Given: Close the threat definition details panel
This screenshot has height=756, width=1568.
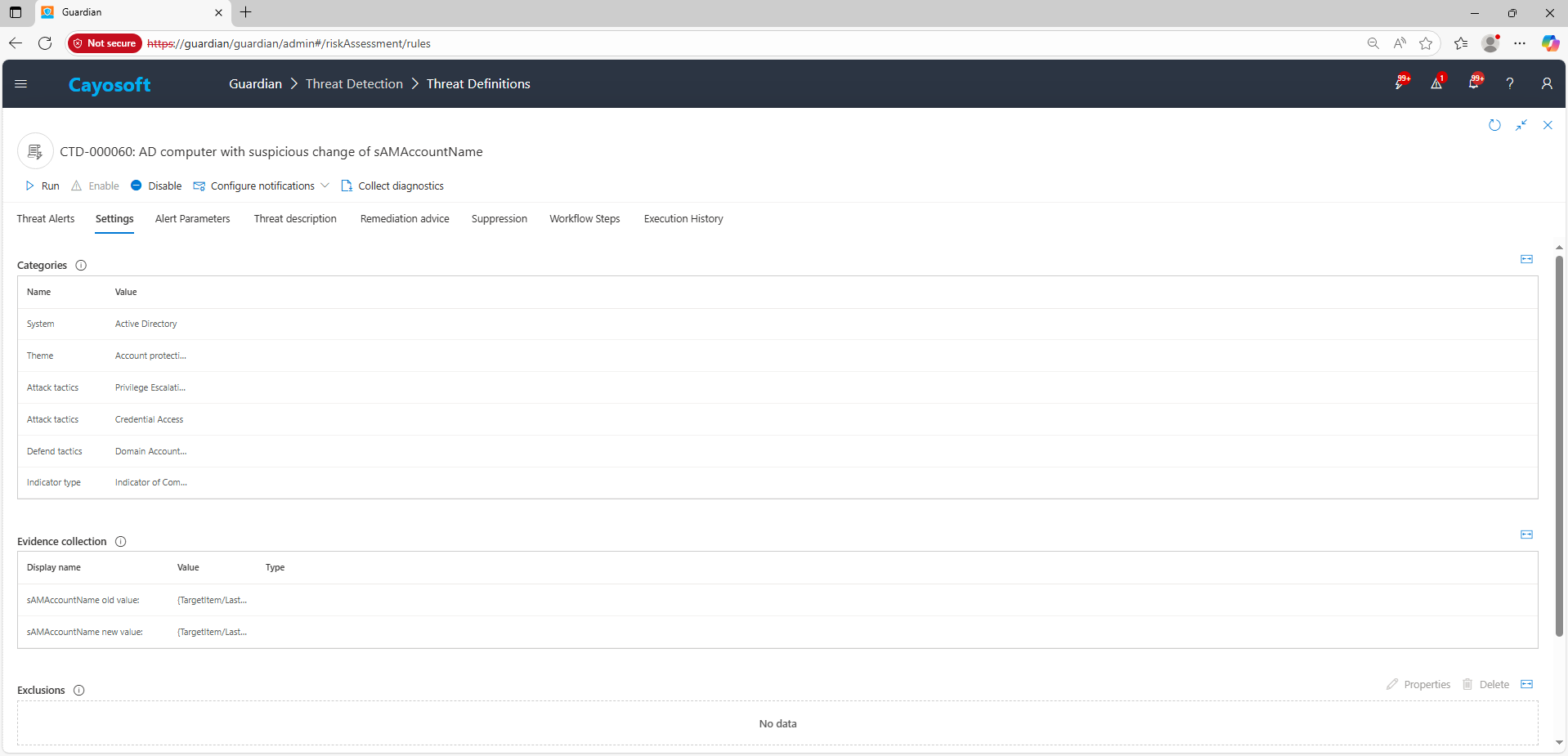Looking at the screenshot, I should (x=1548, y=125).
